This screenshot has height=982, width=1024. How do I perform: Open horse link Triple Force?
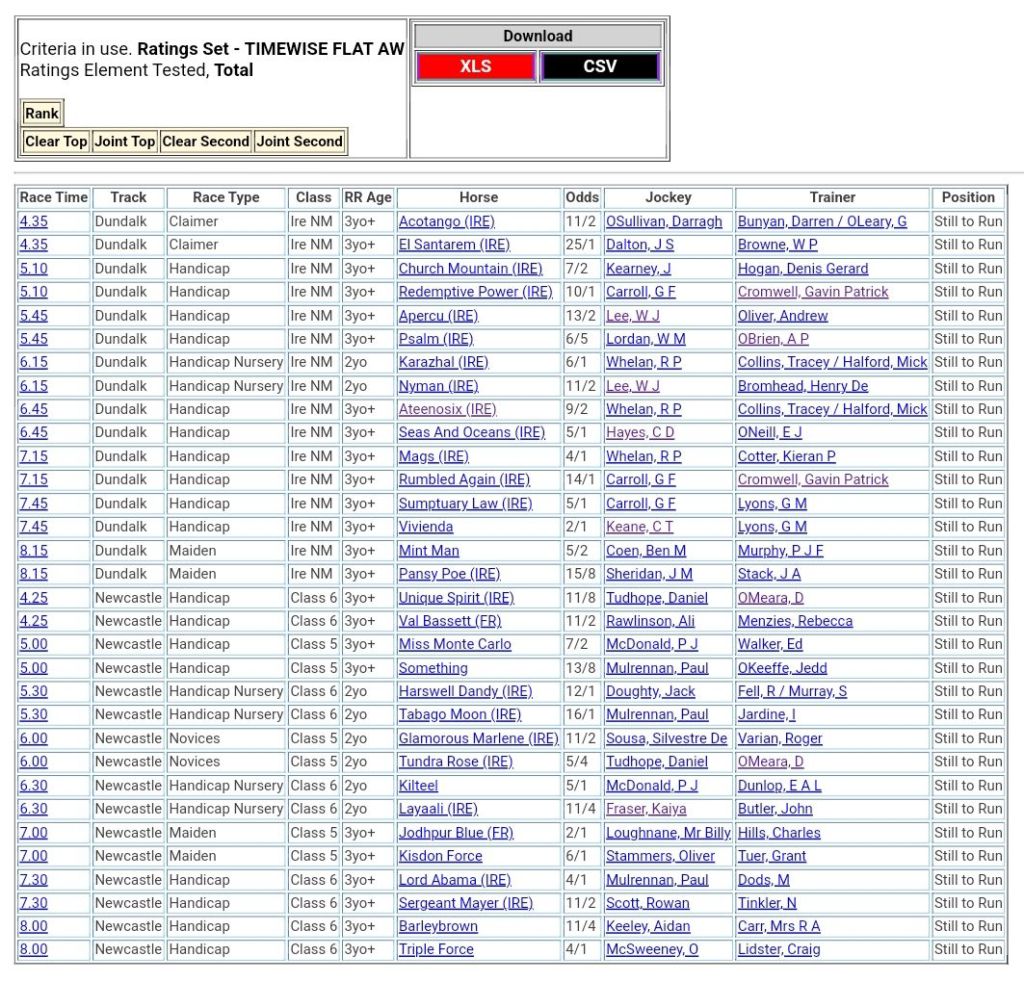pos(436,949)
